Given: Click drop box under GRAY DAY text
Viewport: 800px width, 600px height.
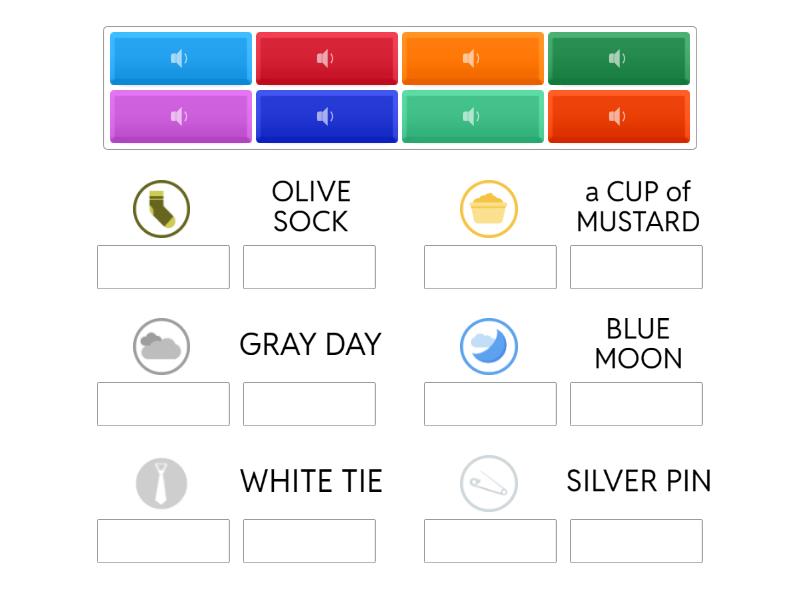Looking at the screenshot, I should [x=309, y=404].
